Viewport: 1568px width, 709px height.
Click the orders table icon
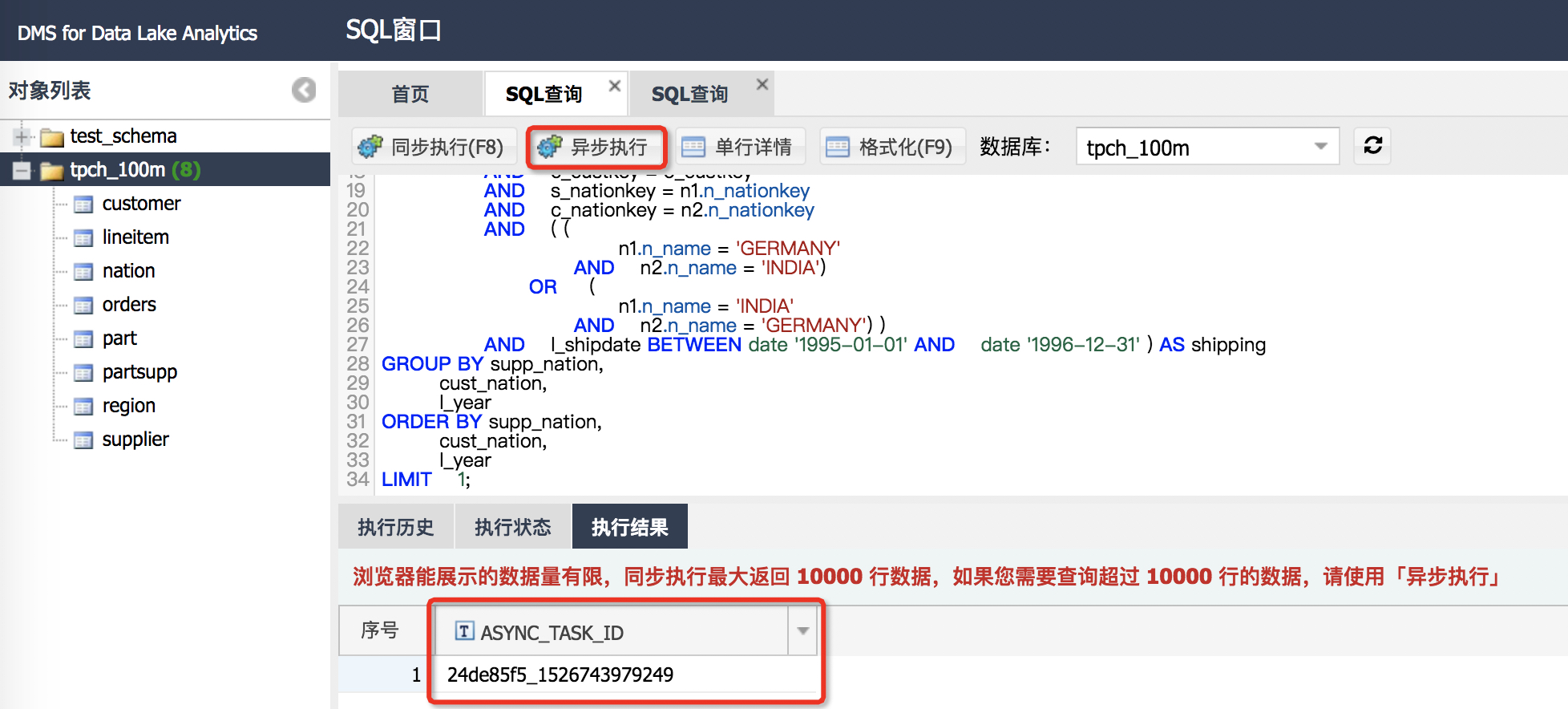83,306
